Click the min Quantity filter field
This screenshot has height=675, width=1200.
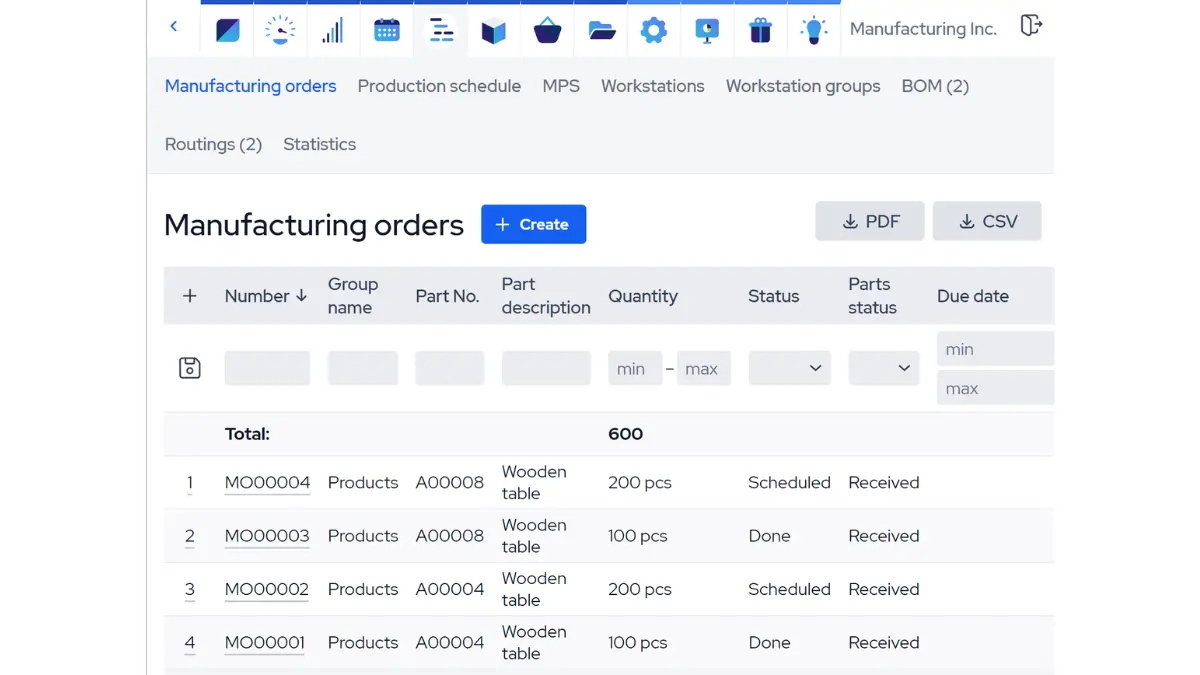pyautogui.click(x=634, y=368)
